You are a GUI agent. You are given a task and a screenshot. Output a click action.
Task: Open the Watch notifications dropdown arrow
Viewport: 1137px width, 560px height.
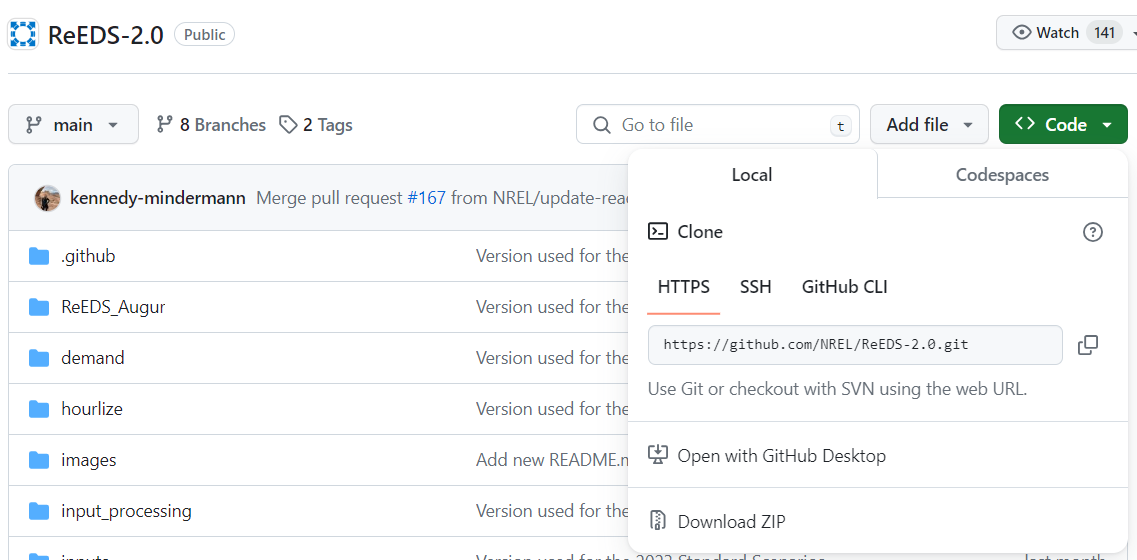(1133, 33)
